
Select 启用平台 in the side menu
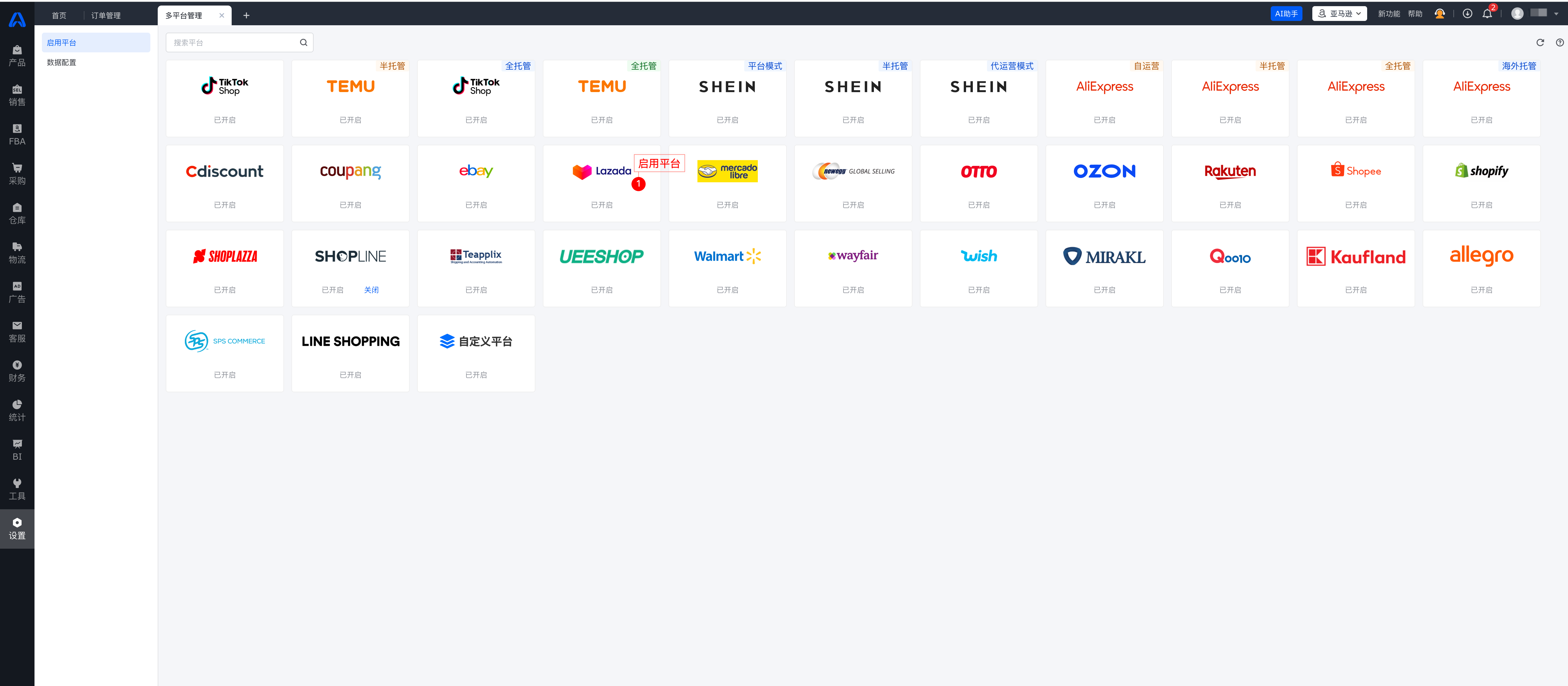[x=95, y=42]
